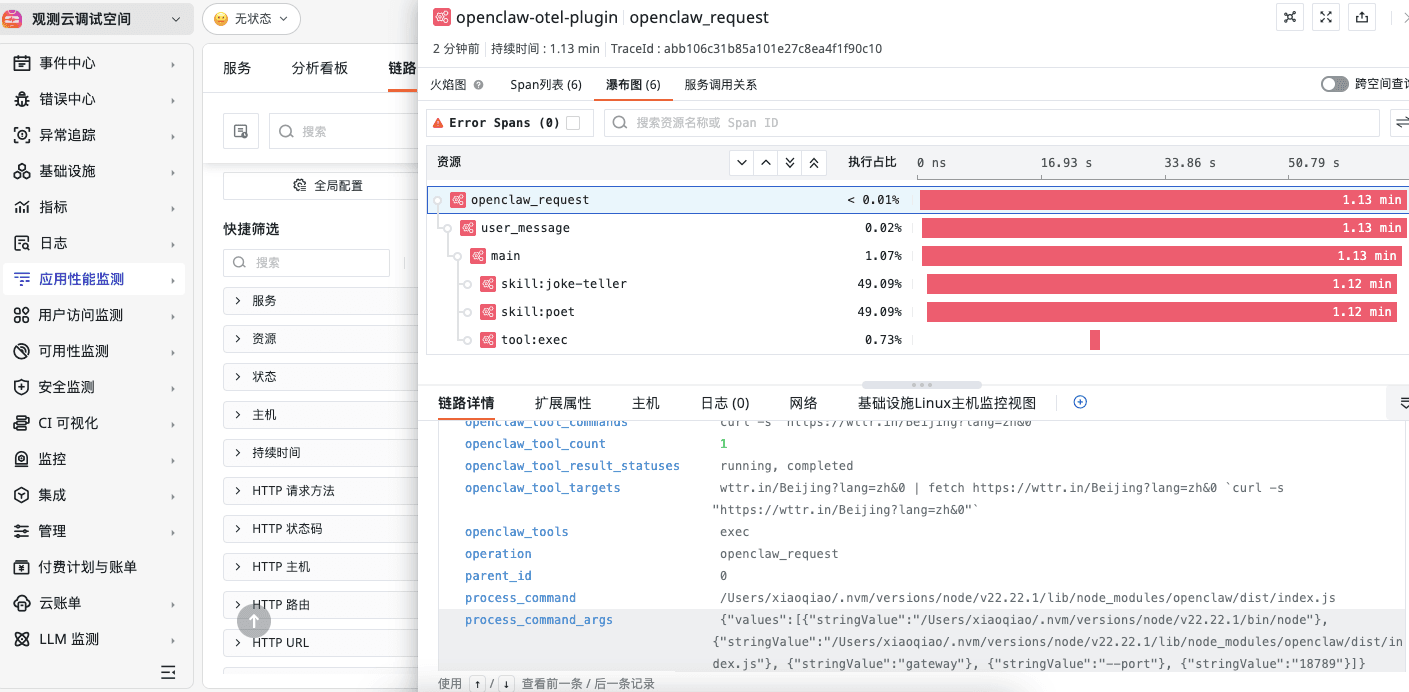
Task: Switch to the 火焰图 tab
Action: pyautogui.click(x=448, y=85)
